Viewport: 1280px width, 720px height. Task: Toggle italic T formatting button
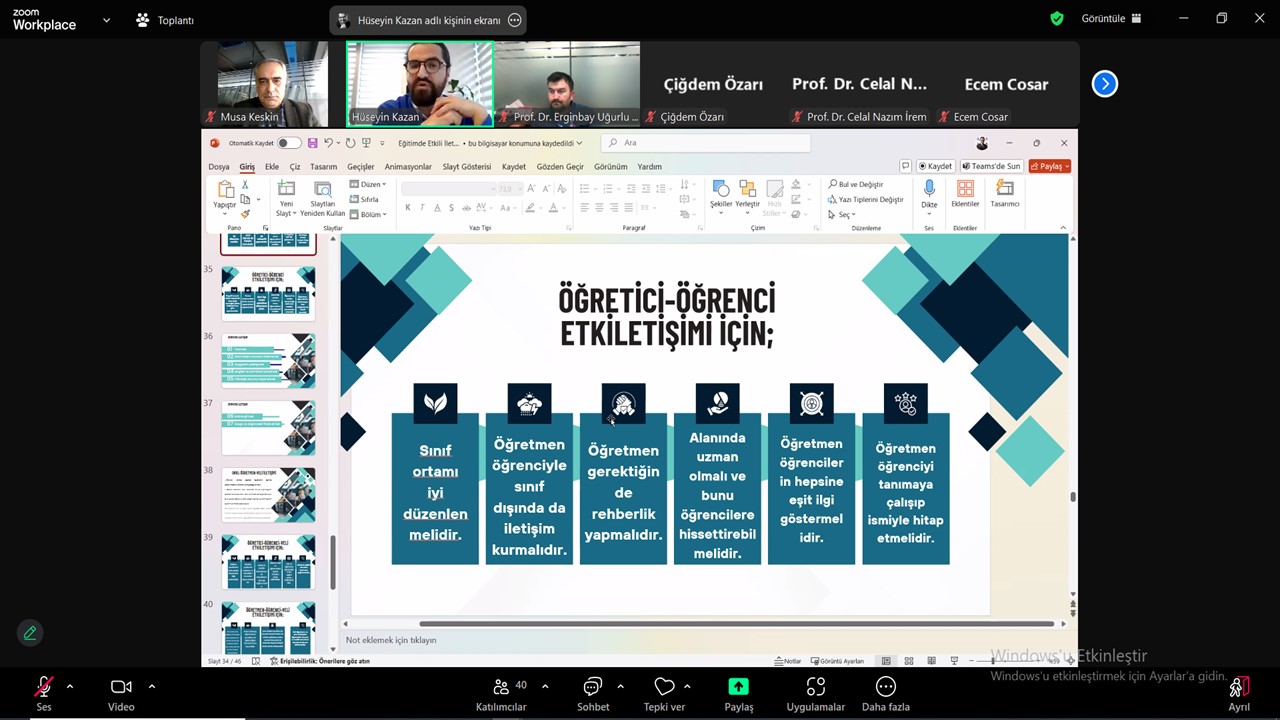click(422, 208)
